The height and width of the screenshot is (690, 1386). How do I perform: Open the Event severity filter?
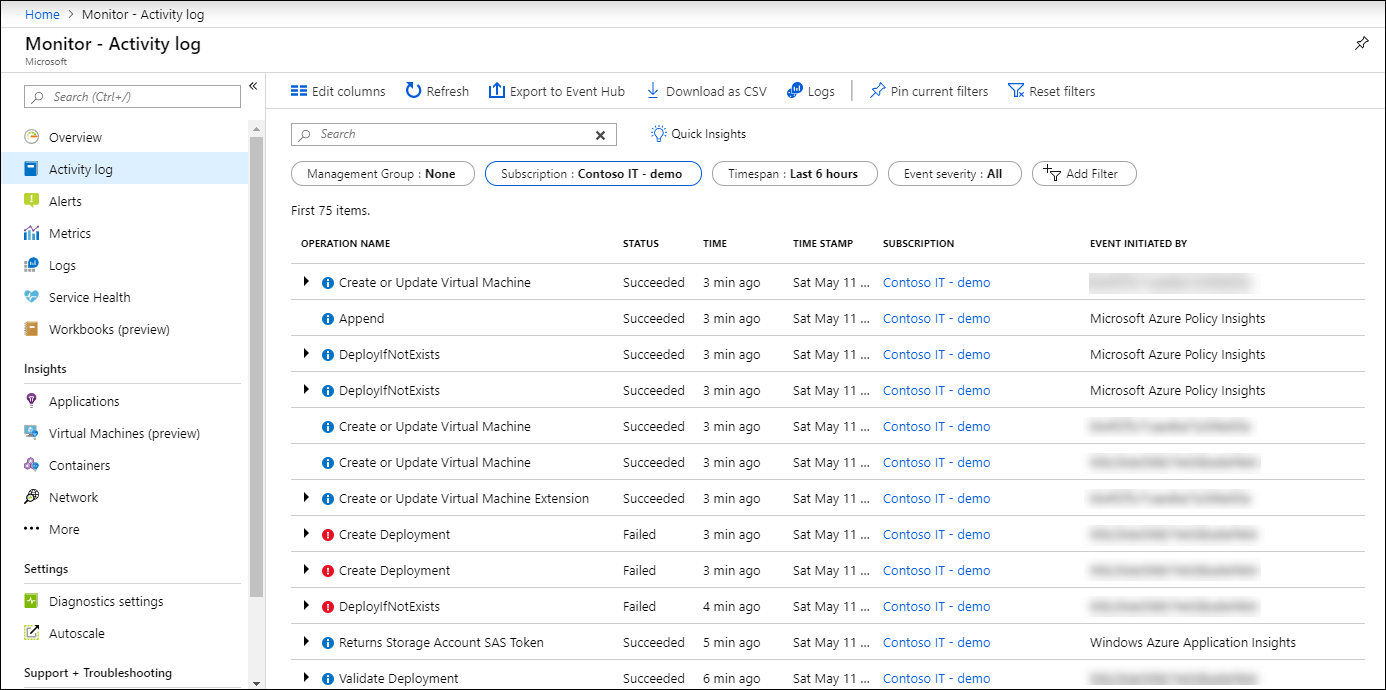[954, 173]
